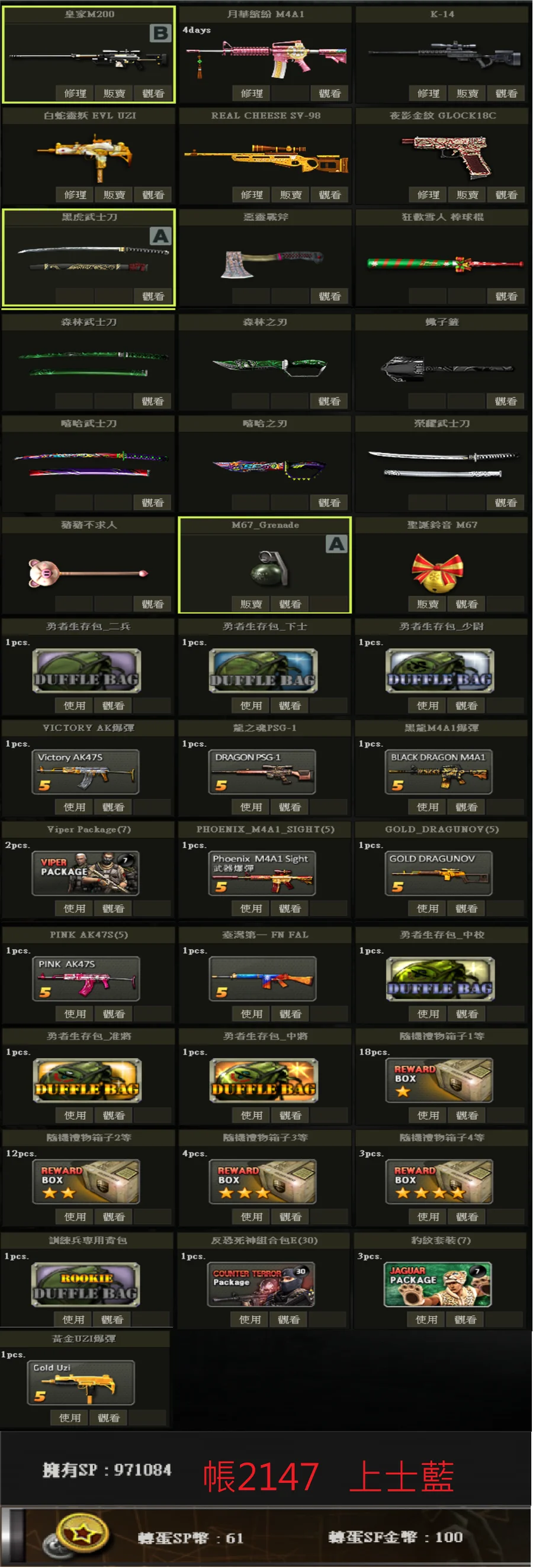
Task: Click the Jaguar Package icon
Action: 438,1284
